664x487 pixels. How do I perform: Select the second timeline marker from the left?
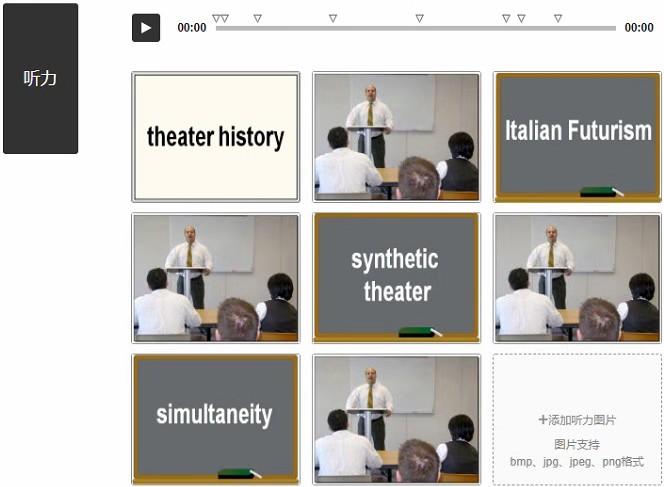[225, 18]
